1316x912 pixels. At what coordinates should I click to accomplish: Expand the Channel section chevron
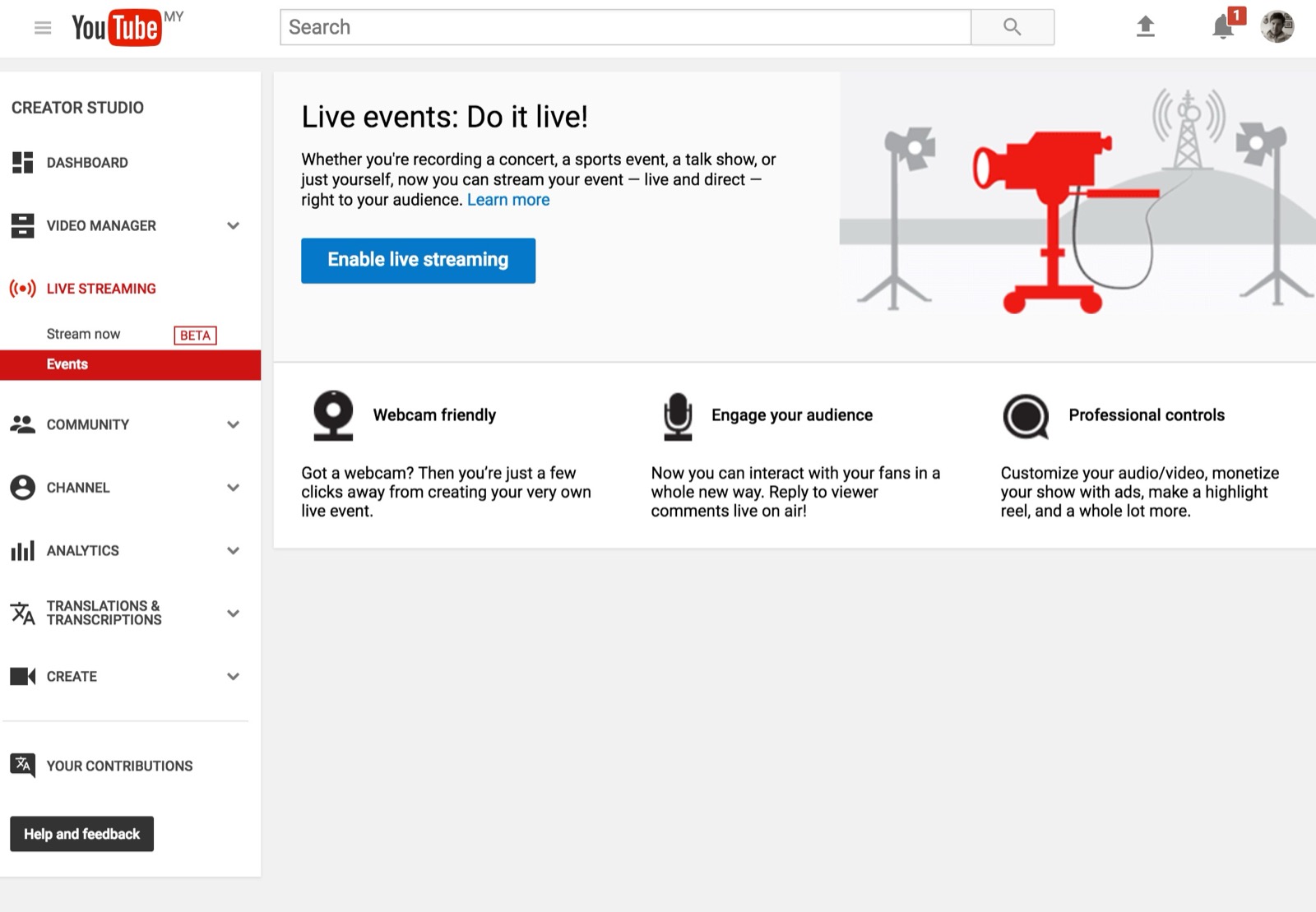(234, 488)
